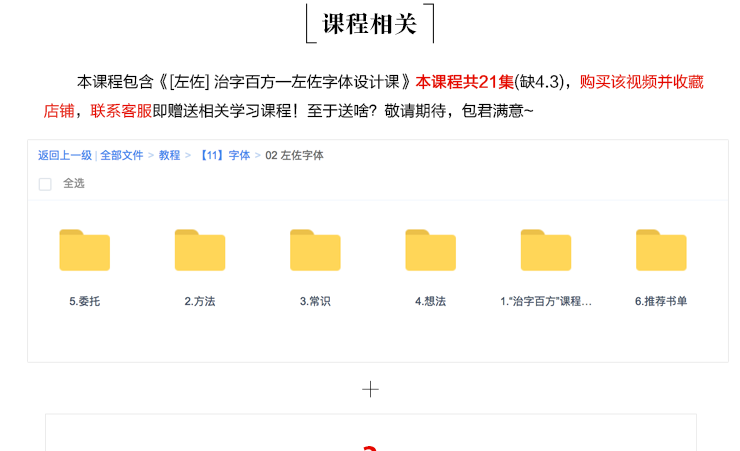This screenshot has height=451, width=740.
Task: Click the red 联系客服 text
Action: pos(121,110)
